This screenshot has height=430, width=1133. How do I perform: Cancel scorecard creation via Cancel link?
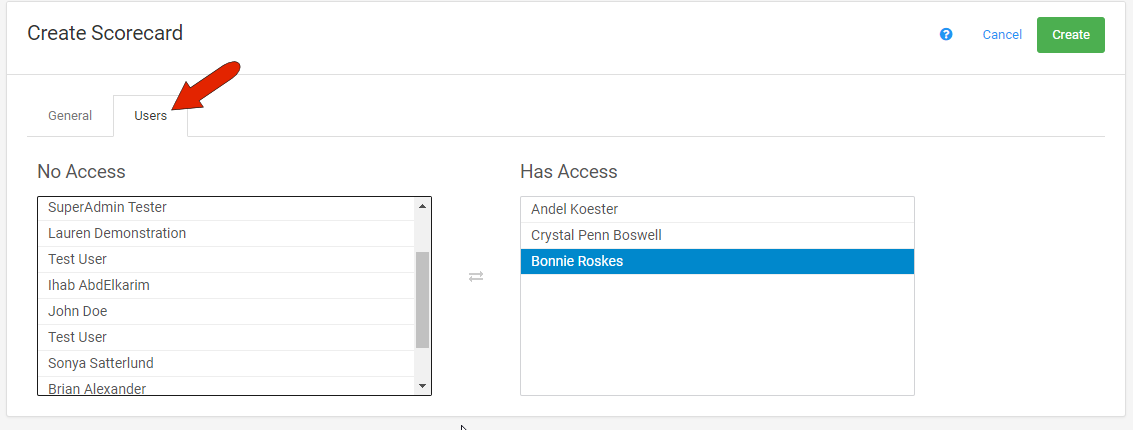tap(1002, 35)
